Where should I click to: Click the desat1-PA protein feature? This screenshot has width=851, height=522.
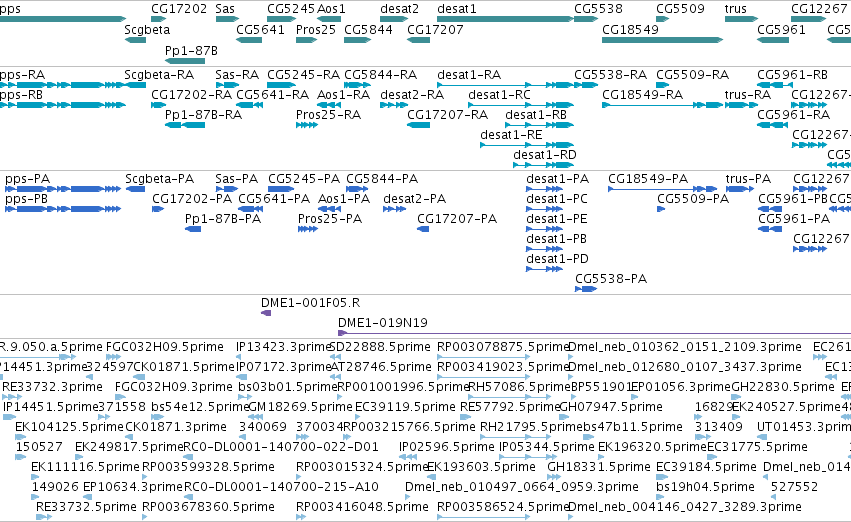[544, 189]
